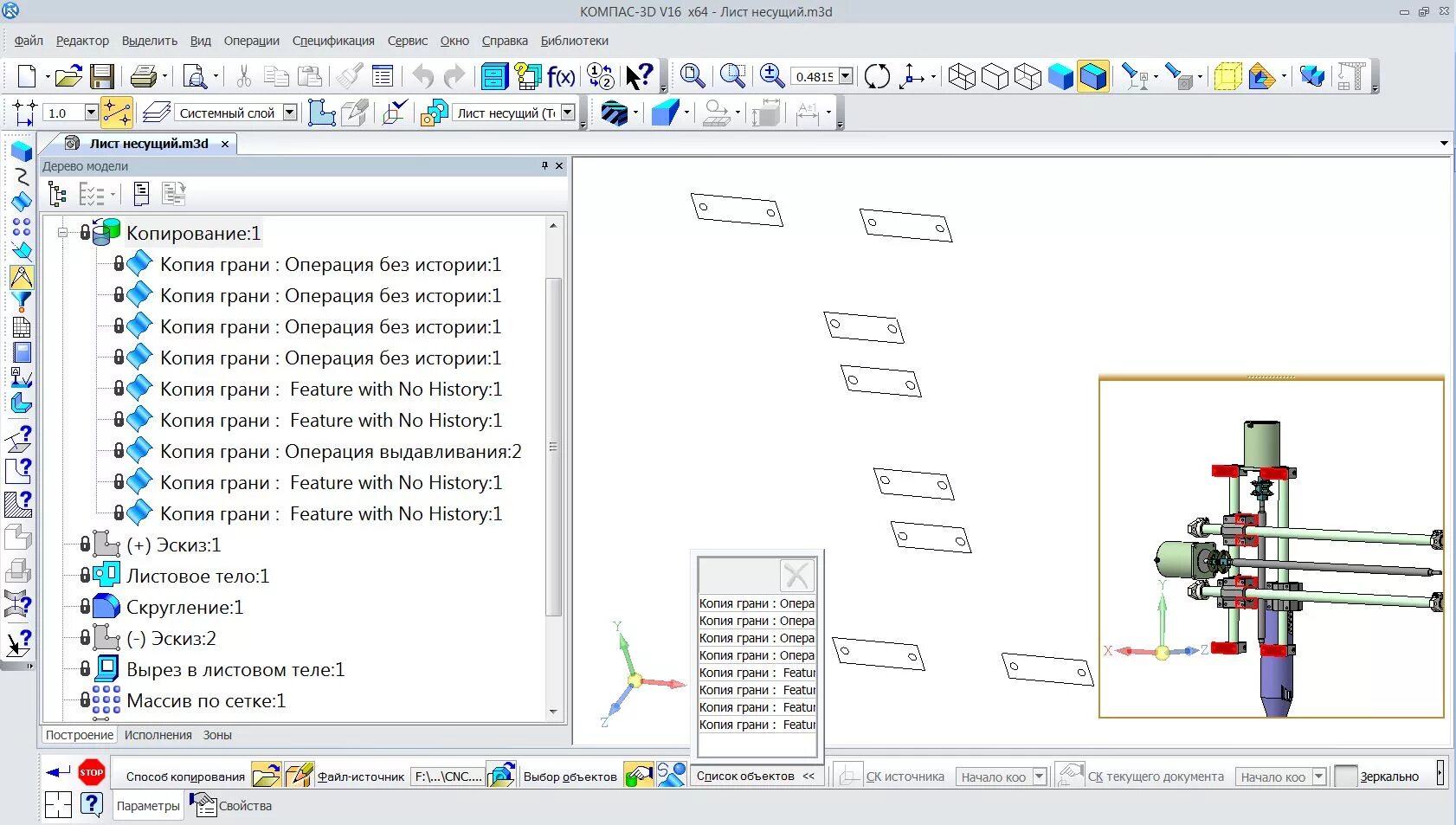Screen dimensions: 1456x825
Task: Create a new document
Action: 27,76
